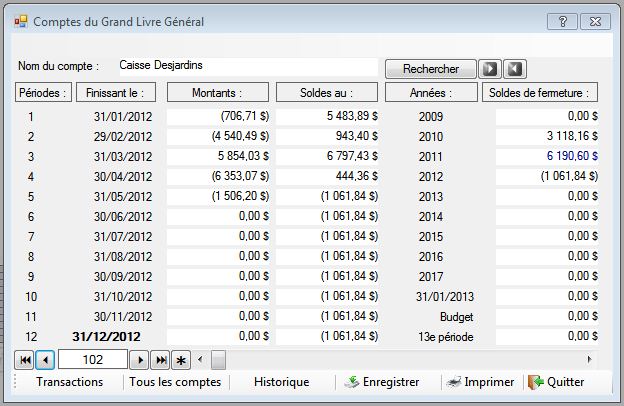
Task: Open Historique from bottom toolbar
Action: point(281,382)
